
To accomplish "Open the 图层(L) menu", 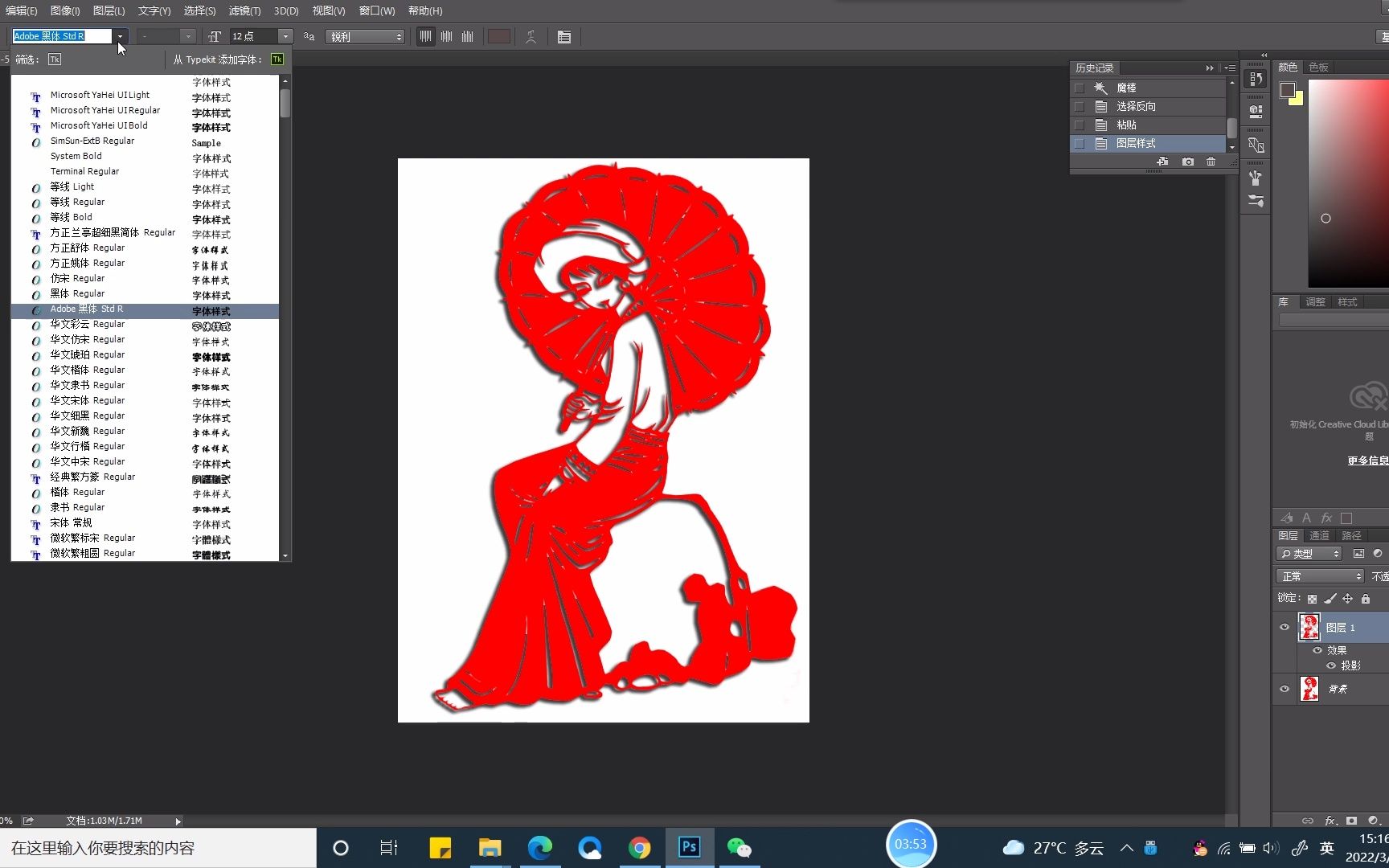I will click(x=109, y=10).
